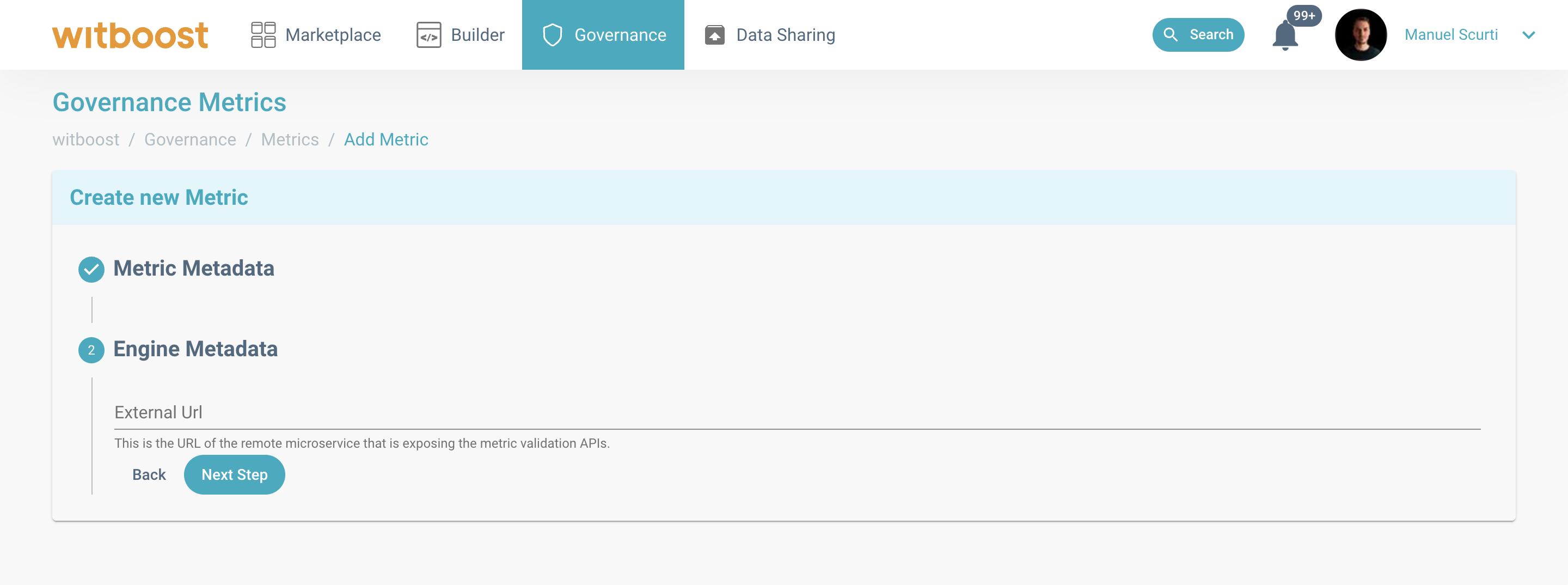Image resolution: width=1568 pixels, height=585 pixels.
Task: Open notifications via the bell icon
Action: (1284, 36)
